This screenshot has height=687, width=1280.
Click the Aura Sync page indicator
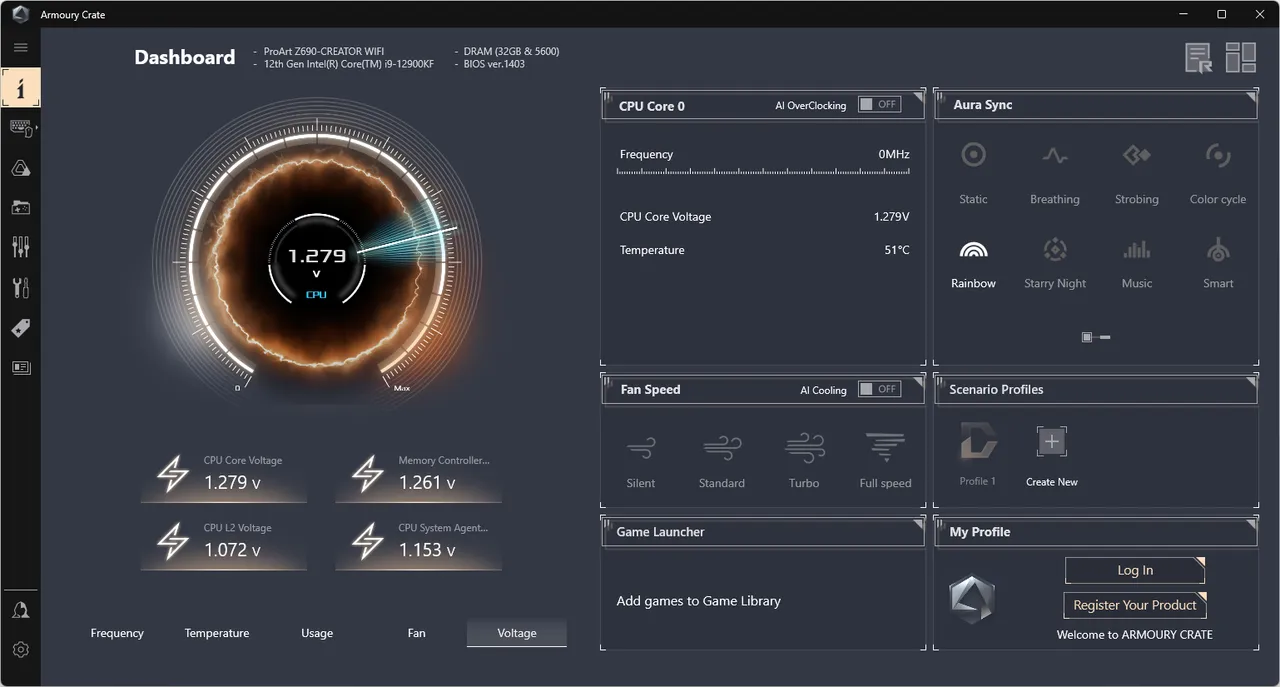1096,337
